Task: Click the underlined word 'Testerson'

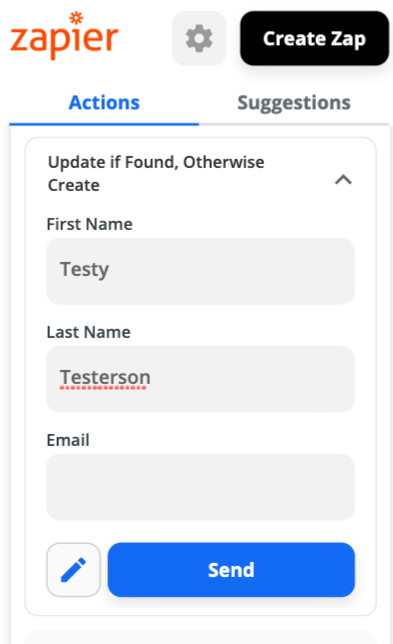Action: 105,377
